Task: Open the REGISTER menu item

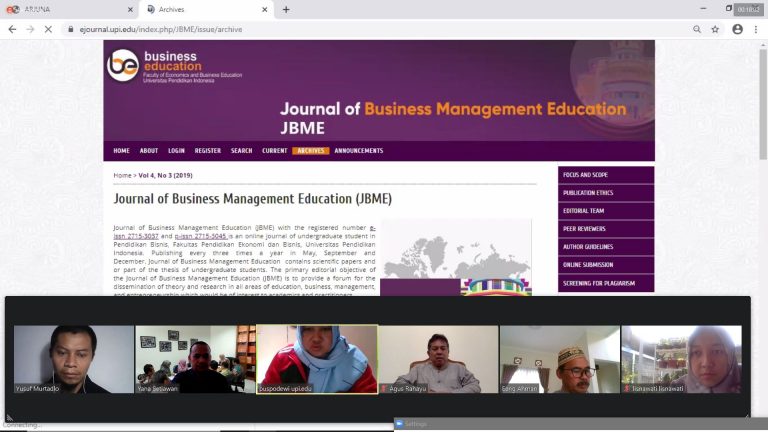Action: (x=208, y=151)
